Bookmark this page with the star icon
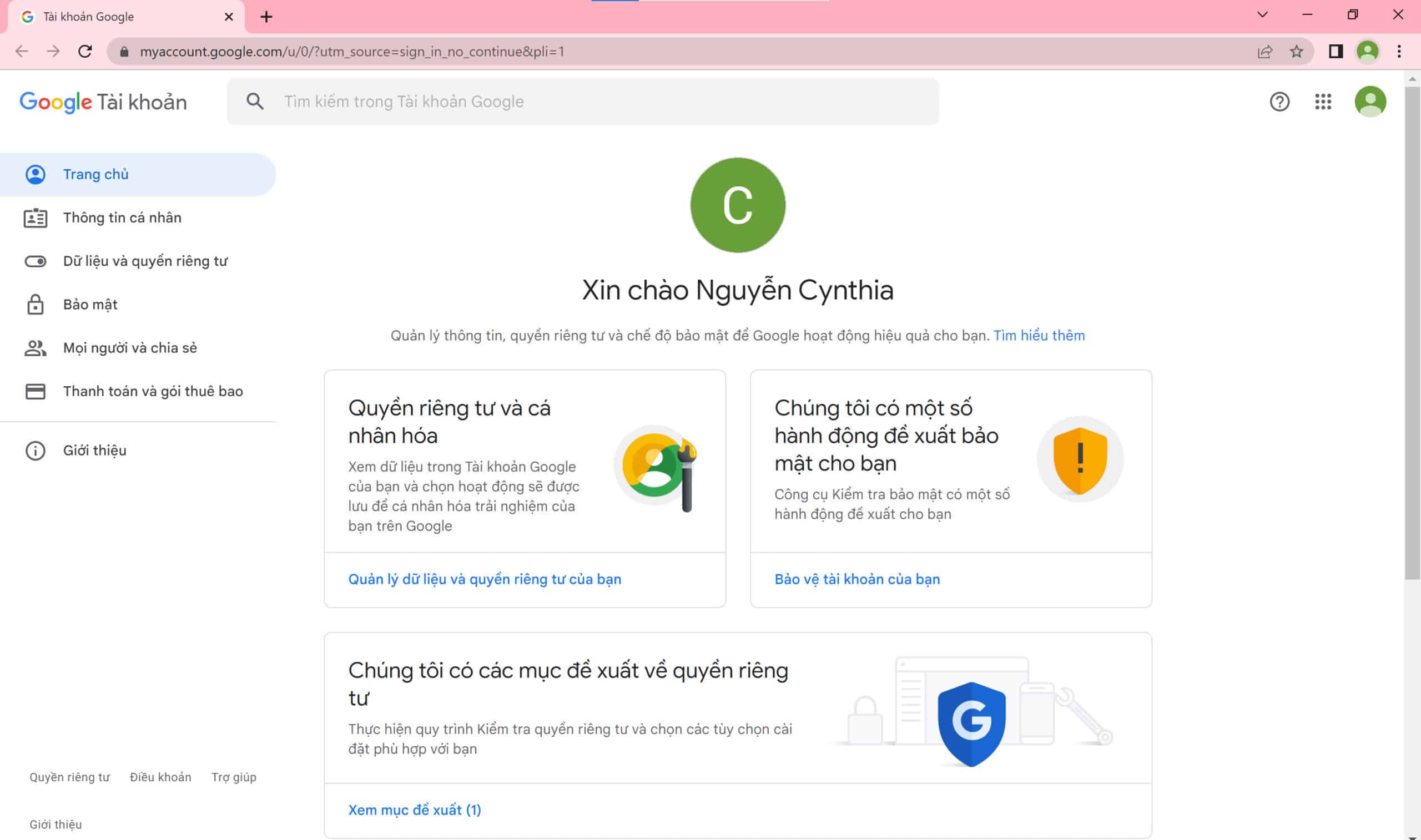Image resolution: width=1421 pixels, height=840 pixels. click(x=1297, y=52)
